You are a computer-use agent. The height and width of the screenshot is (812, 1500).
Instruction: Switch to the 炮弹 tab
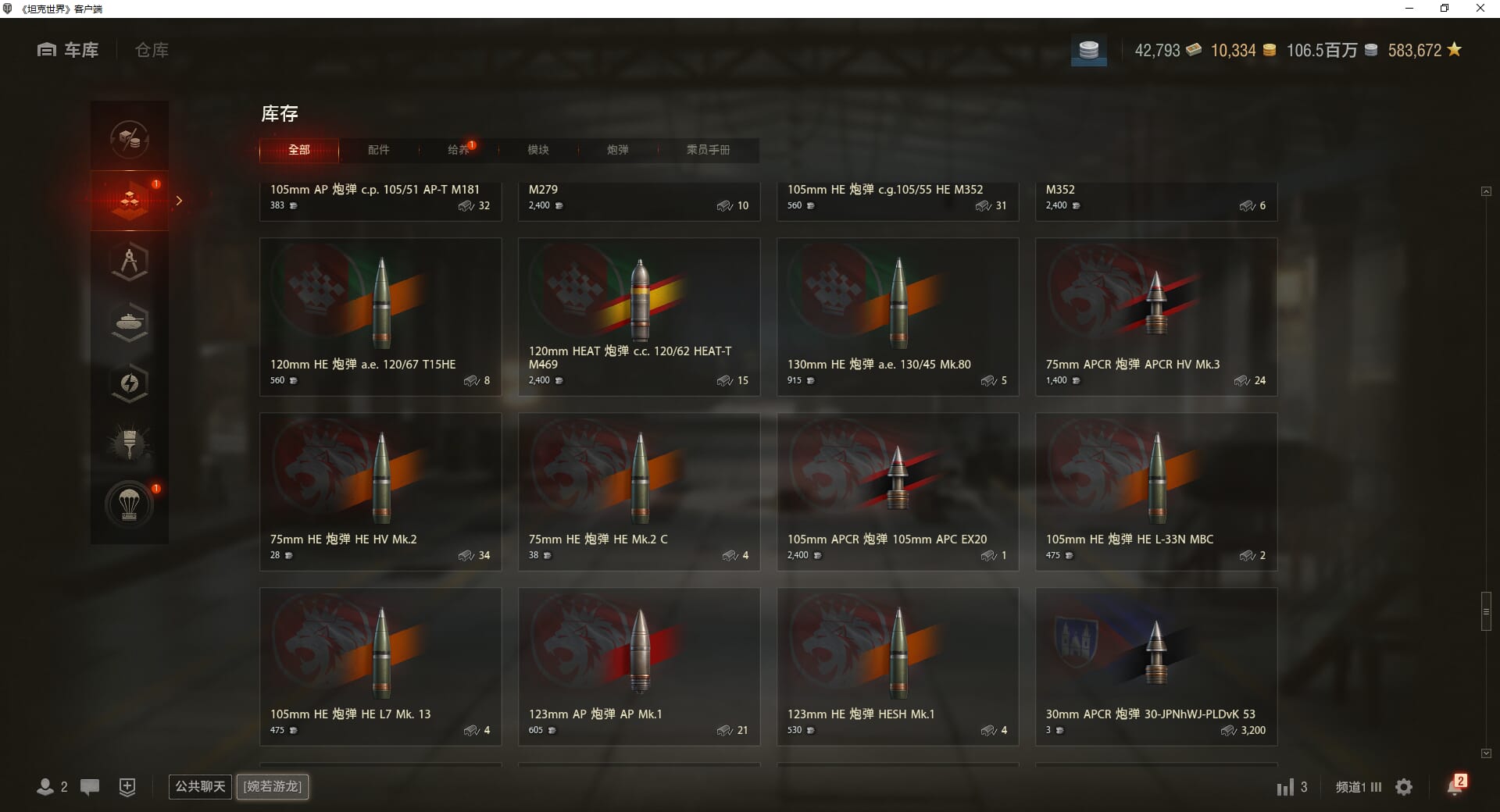click(x=618, y=150)
